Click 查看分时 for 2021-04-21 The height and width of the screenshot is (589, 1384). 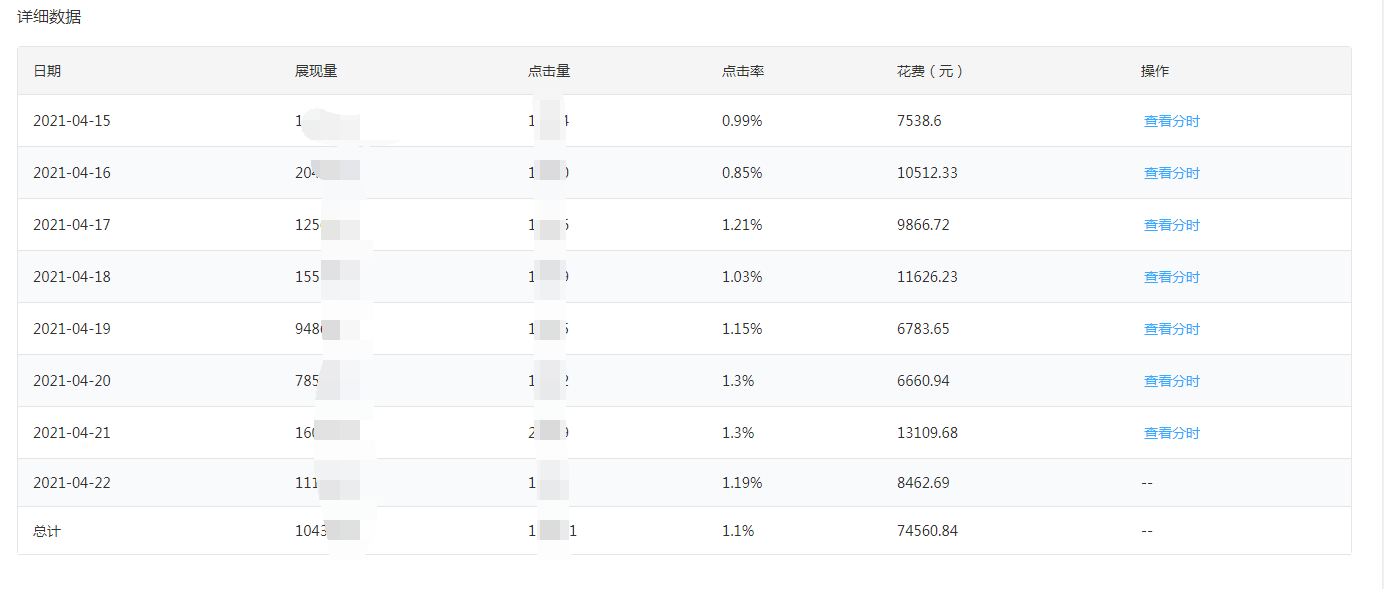tap(1171, 433)
